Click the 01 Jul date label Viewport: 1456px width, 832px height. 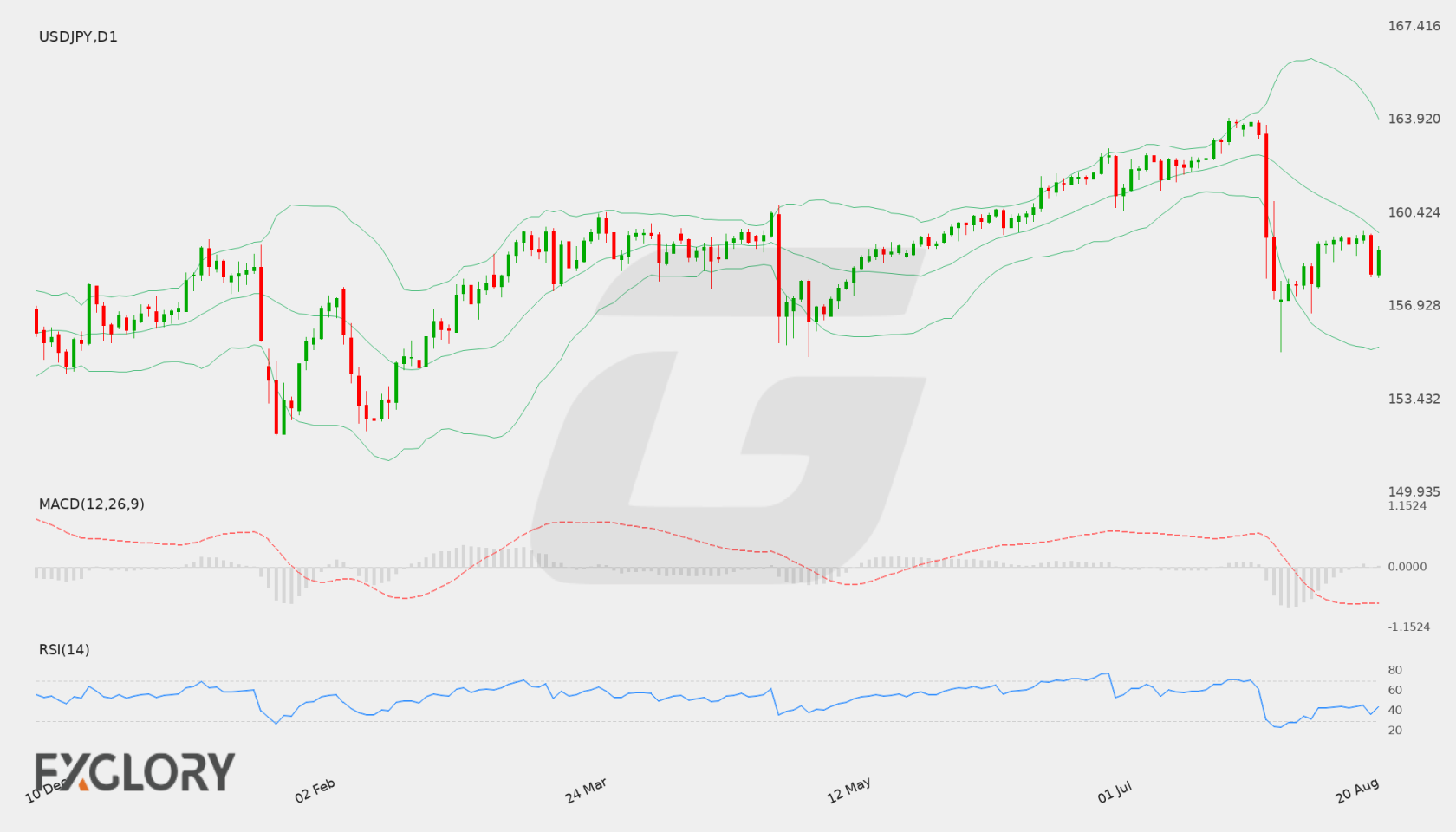[x=1114, y=791]
